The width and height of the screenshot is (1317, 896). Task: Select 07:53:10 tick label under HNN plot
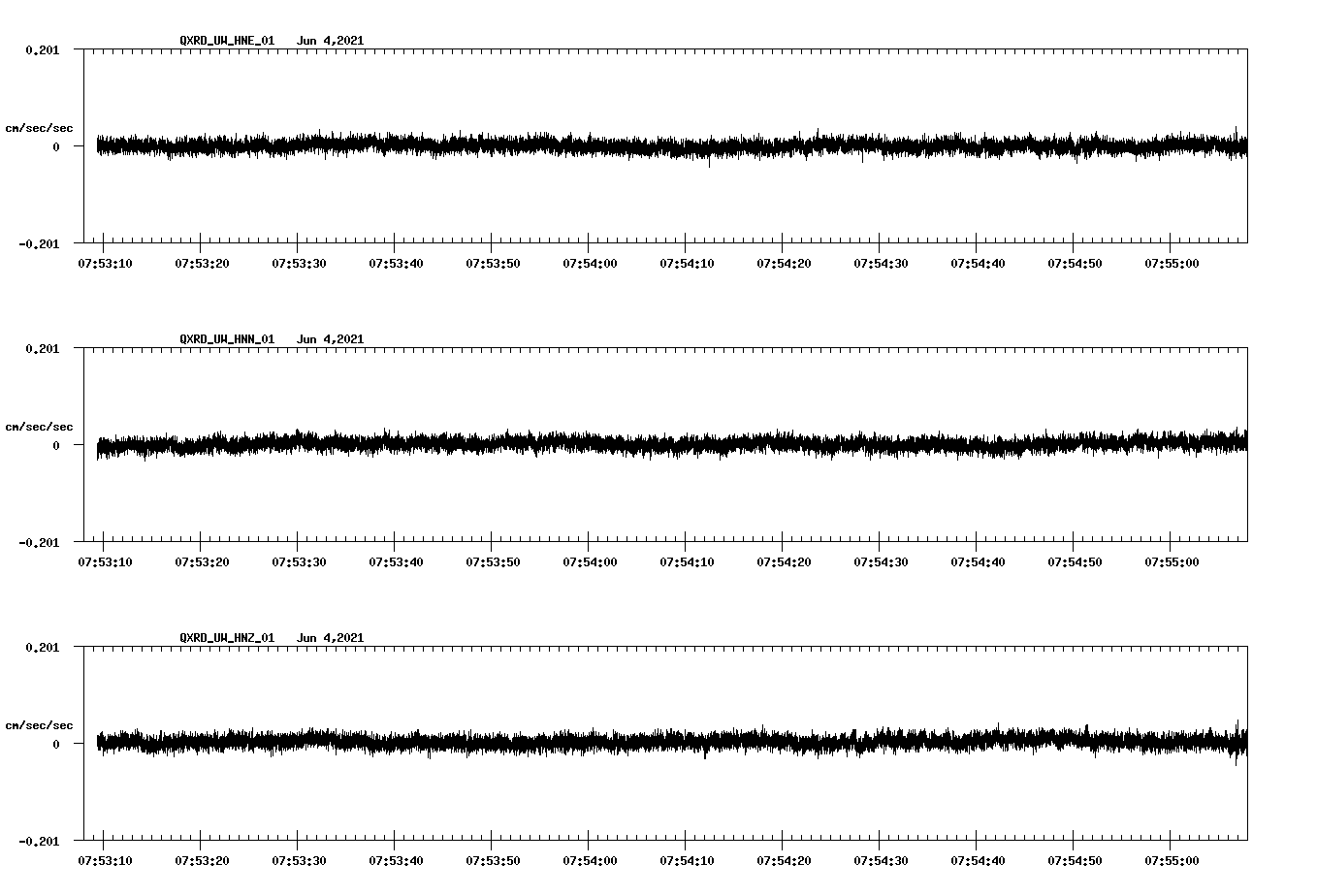click(x=105, y=561)
